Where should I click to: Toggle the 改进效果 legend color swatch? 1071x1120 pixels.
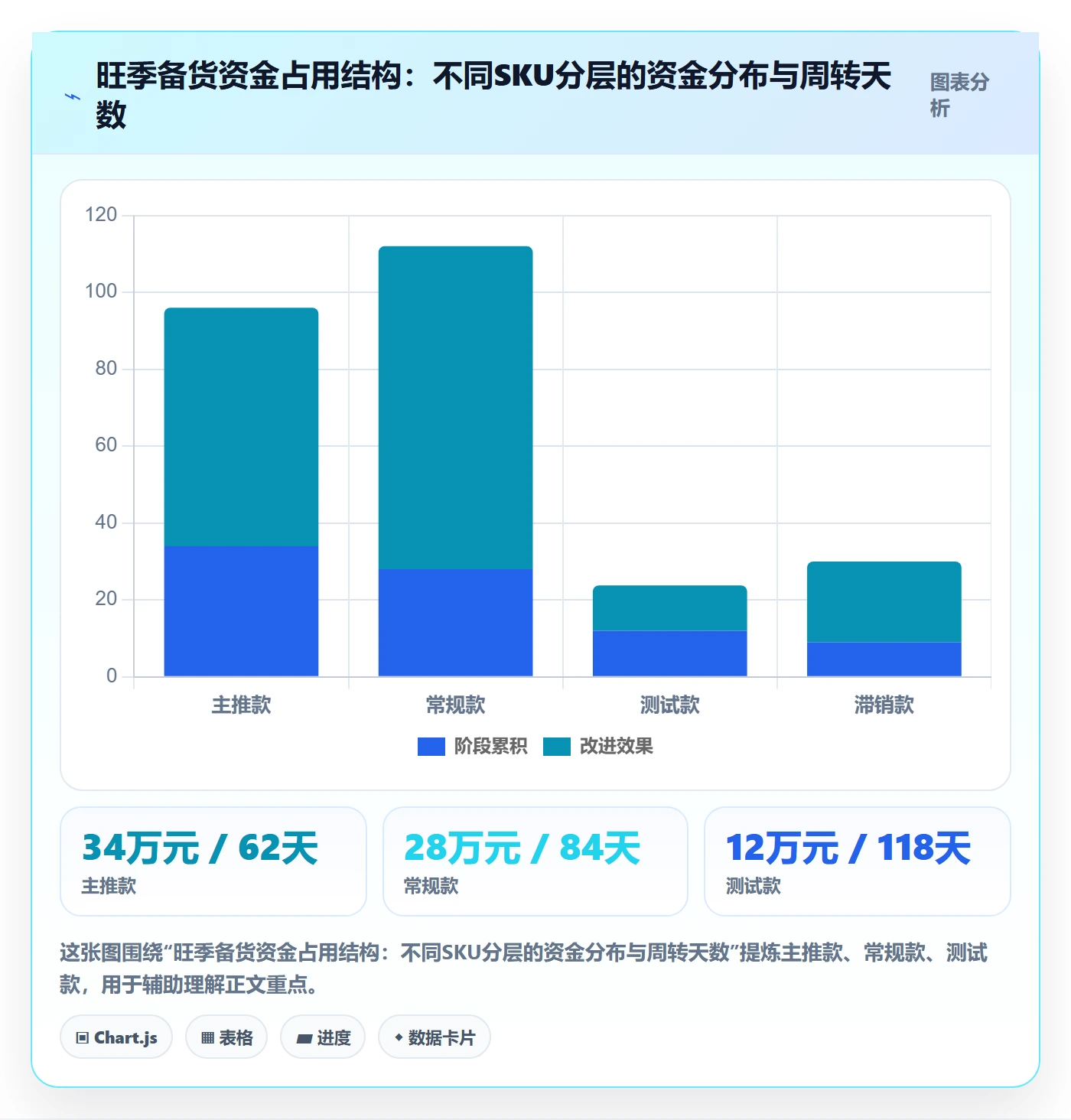(557, 747)
